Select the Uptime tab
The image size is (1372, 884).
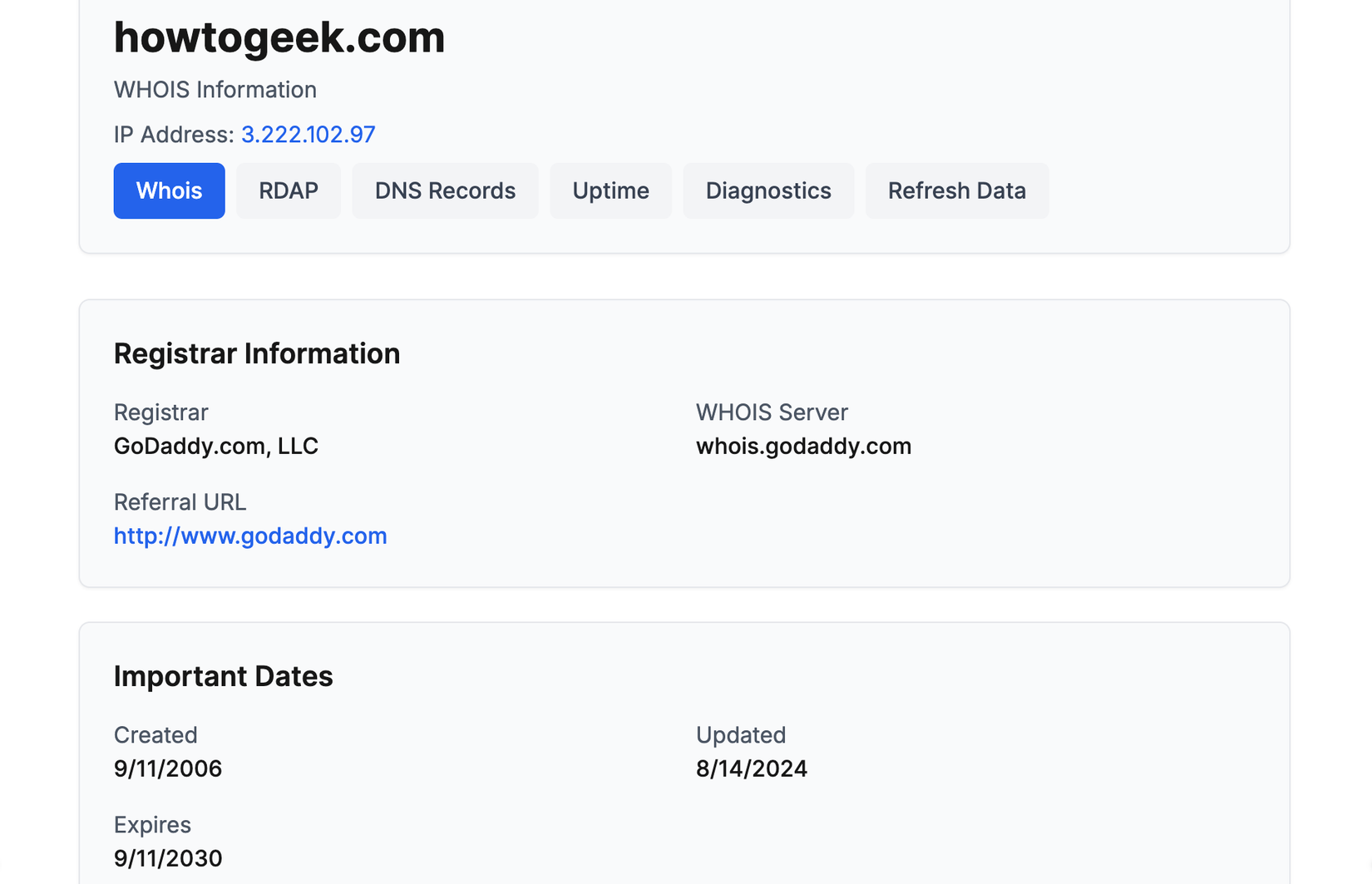(610, 190)
